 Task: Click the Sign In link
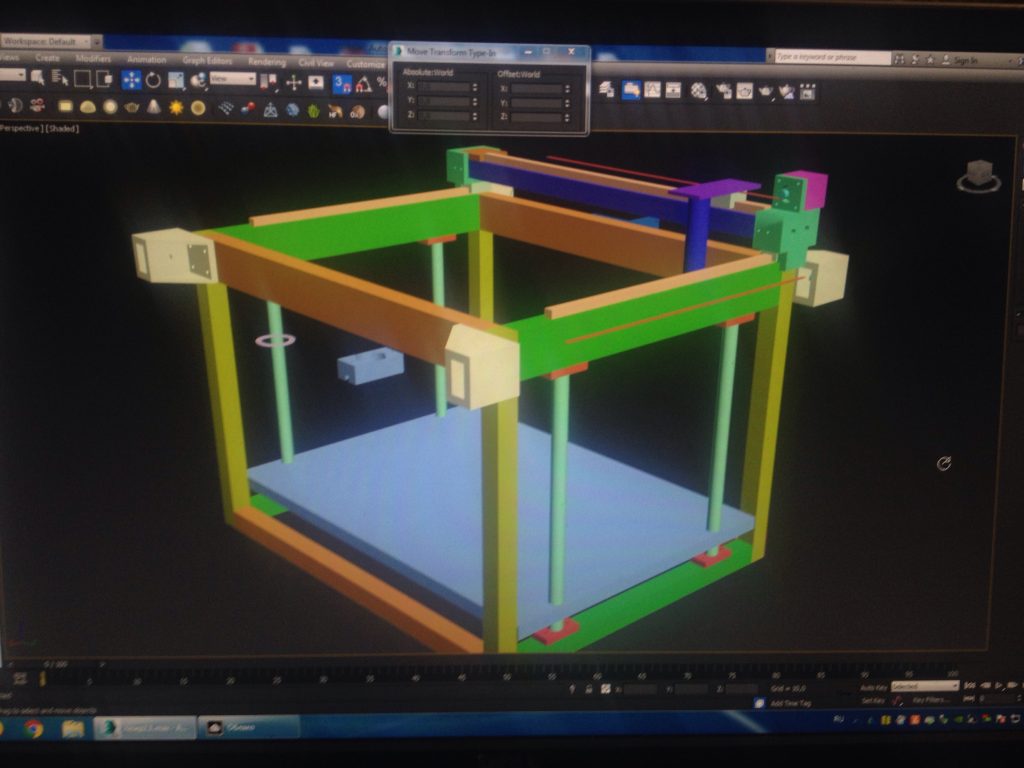point(964,60)
